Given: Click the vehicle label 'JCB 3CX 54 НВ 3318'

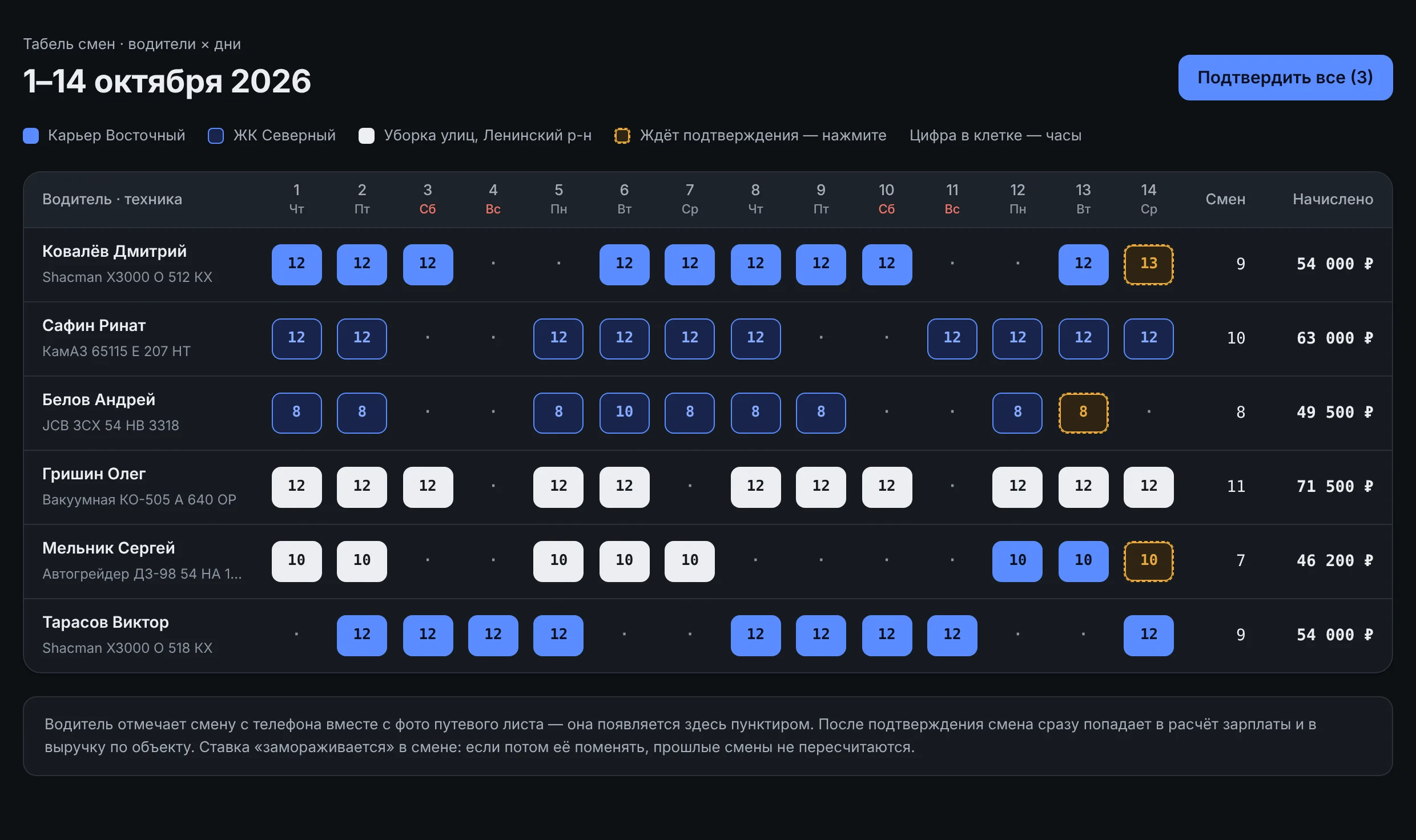Looking at the screenshot, I should point(111,426).
